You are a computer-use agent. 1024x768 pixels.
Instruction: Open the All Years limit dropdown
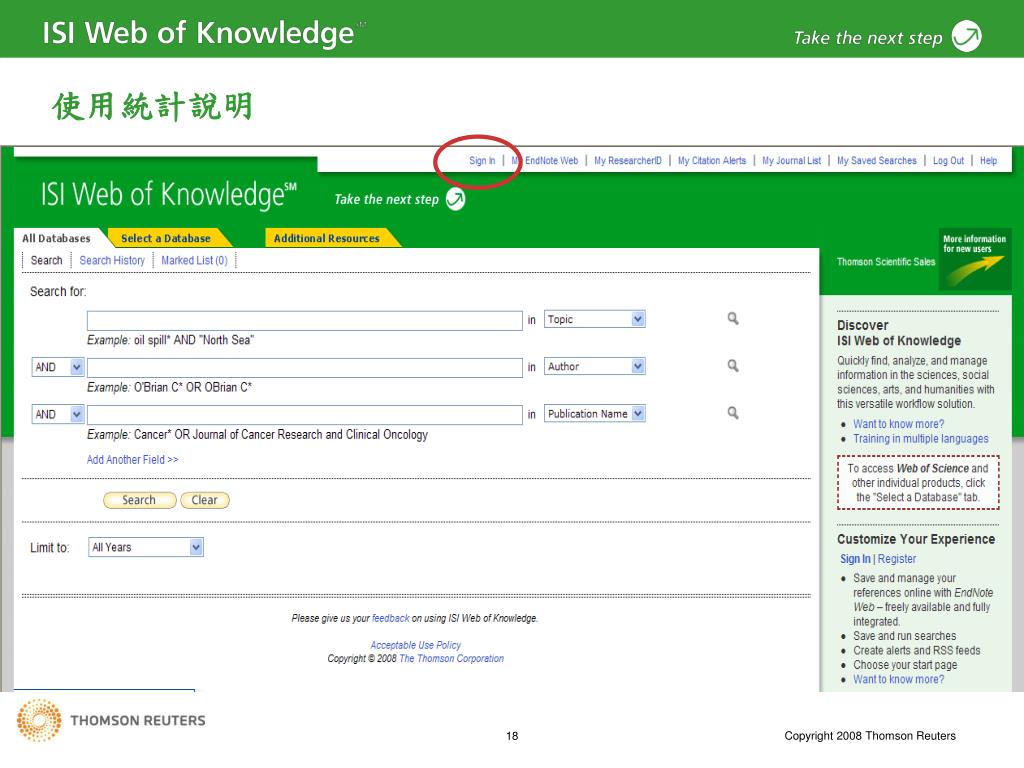[146, 547]
